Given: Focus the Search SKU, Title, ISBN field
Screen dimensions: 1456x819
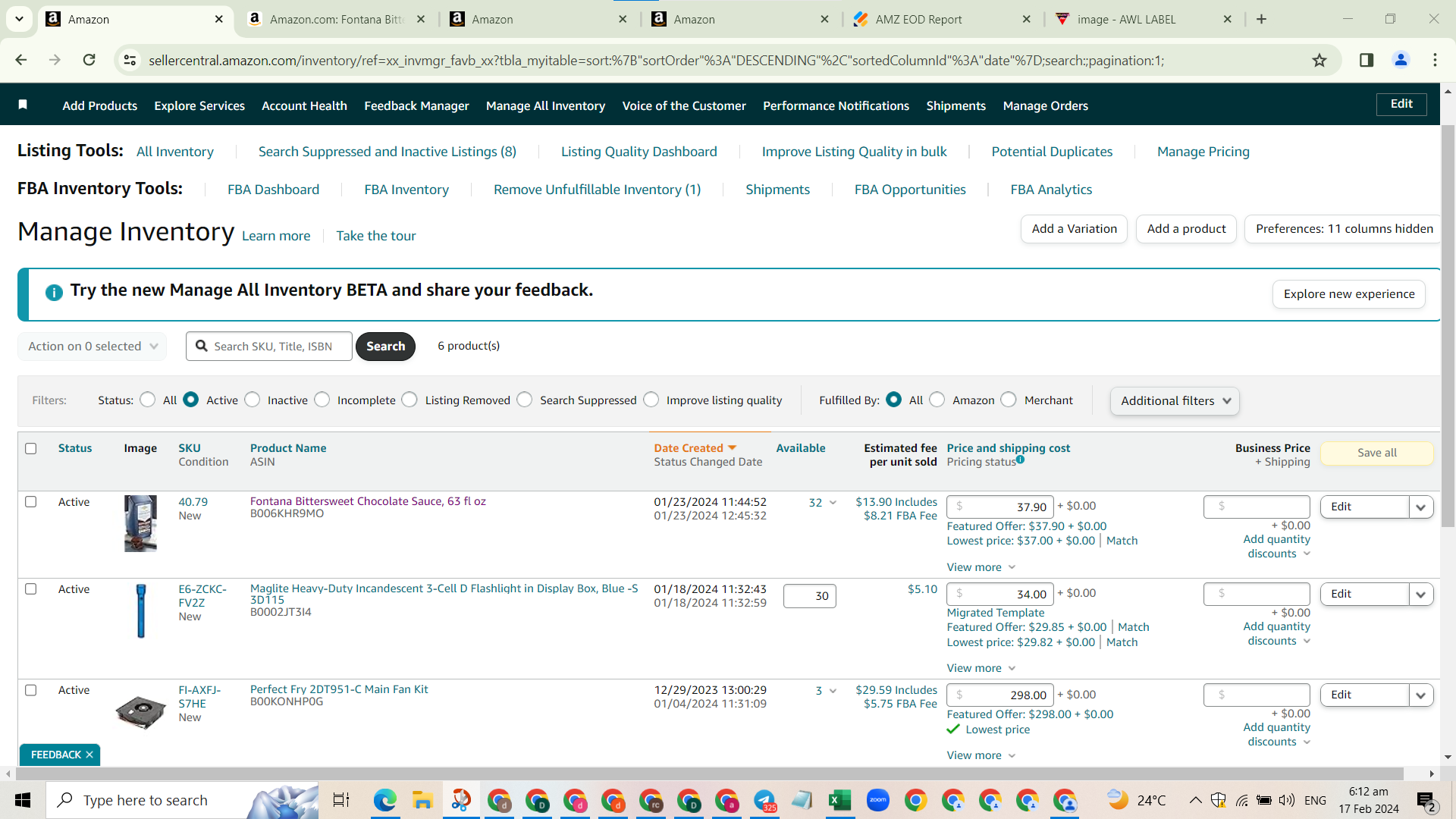Looking at the screenshot, I should 269,347.
